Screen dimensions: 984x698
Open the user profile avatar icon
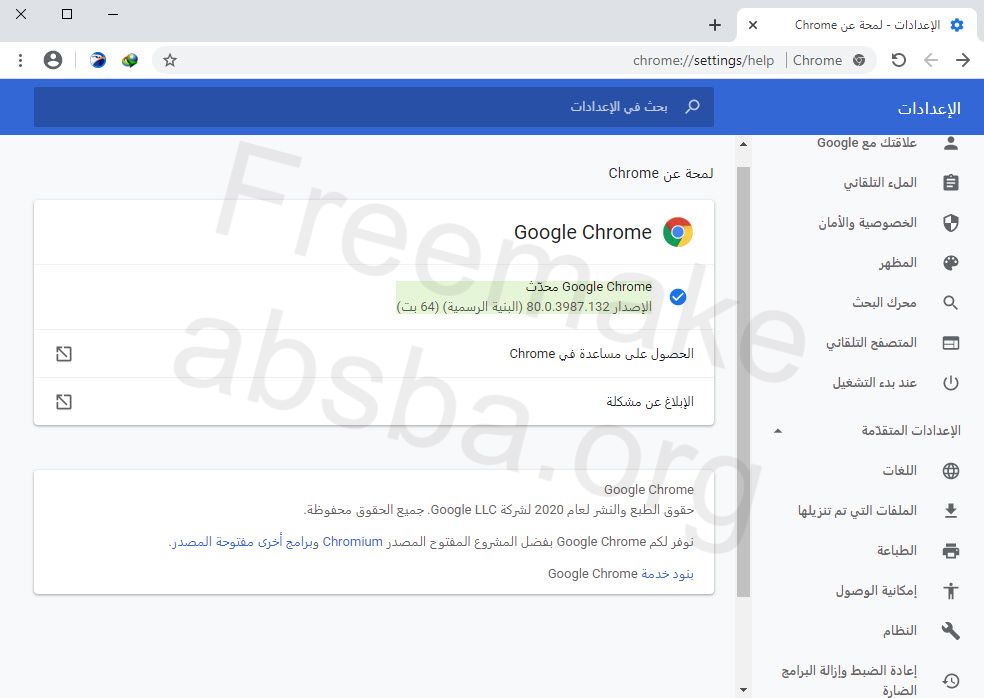click(x=53, y=60)
